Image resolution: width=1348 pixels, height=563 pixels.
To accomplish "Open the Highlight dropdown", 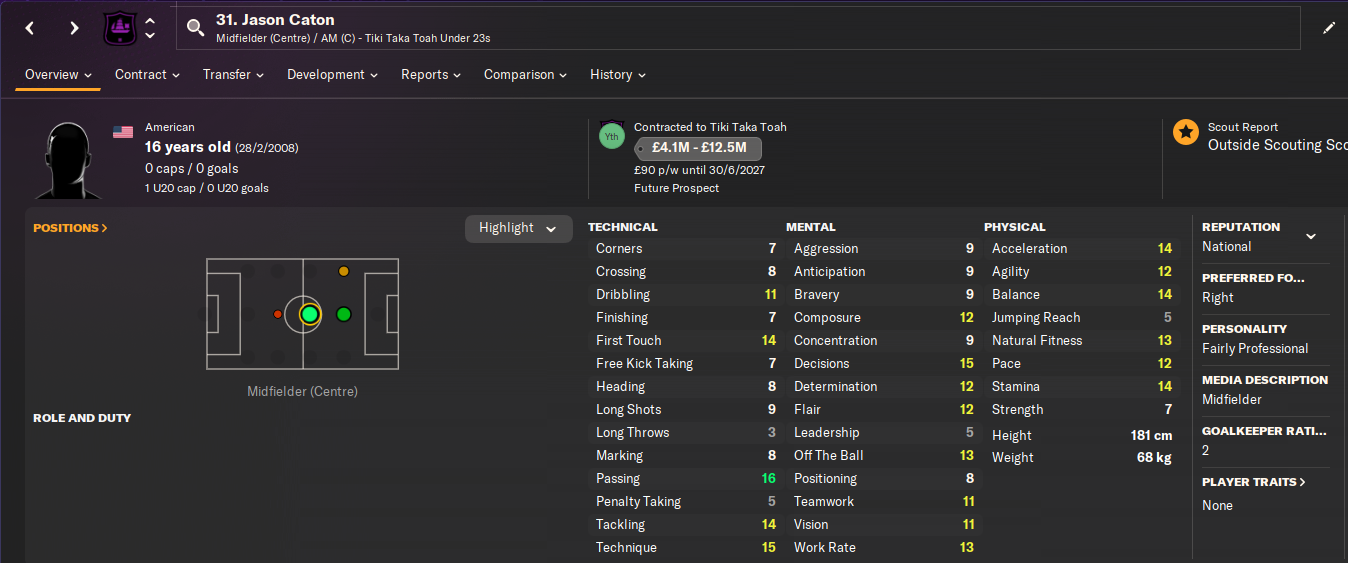I will click(518, 228).
